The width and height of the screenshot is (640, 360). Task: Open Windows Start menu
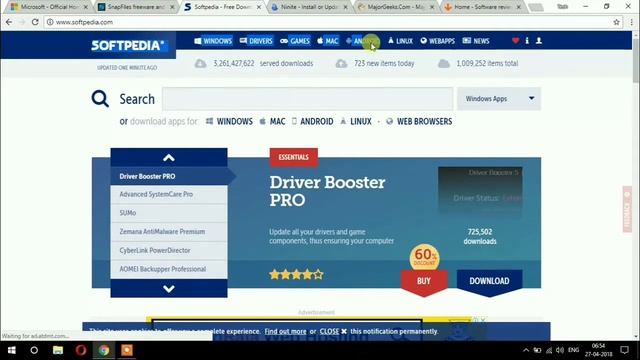[x=11, y=350]
